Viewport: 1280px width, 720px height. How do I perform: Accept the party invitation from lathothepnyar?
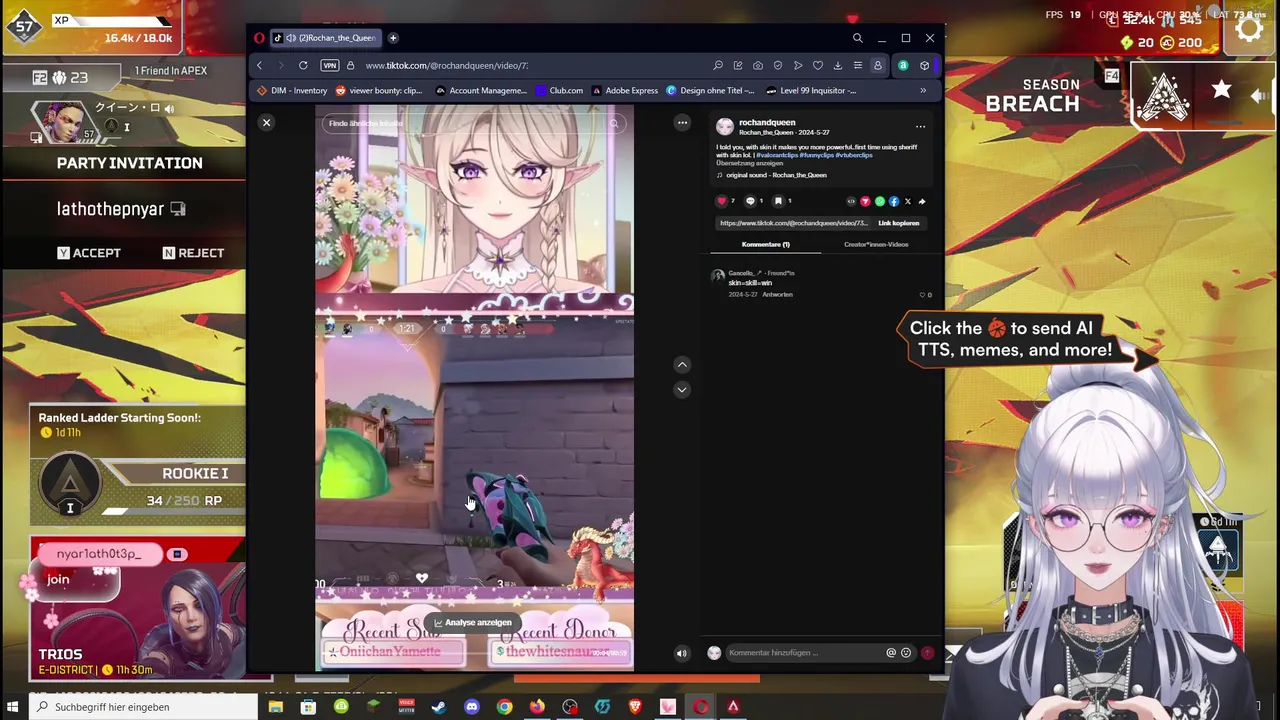[x=89, y=253]
